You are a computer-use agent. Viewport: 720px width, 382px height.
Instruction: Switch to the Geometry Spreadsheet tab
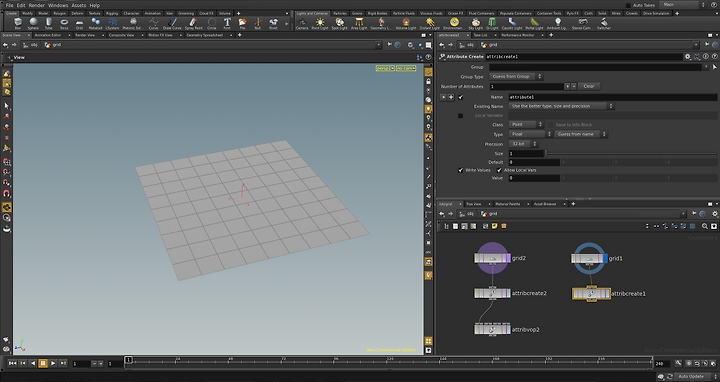[x=205, y=35]
